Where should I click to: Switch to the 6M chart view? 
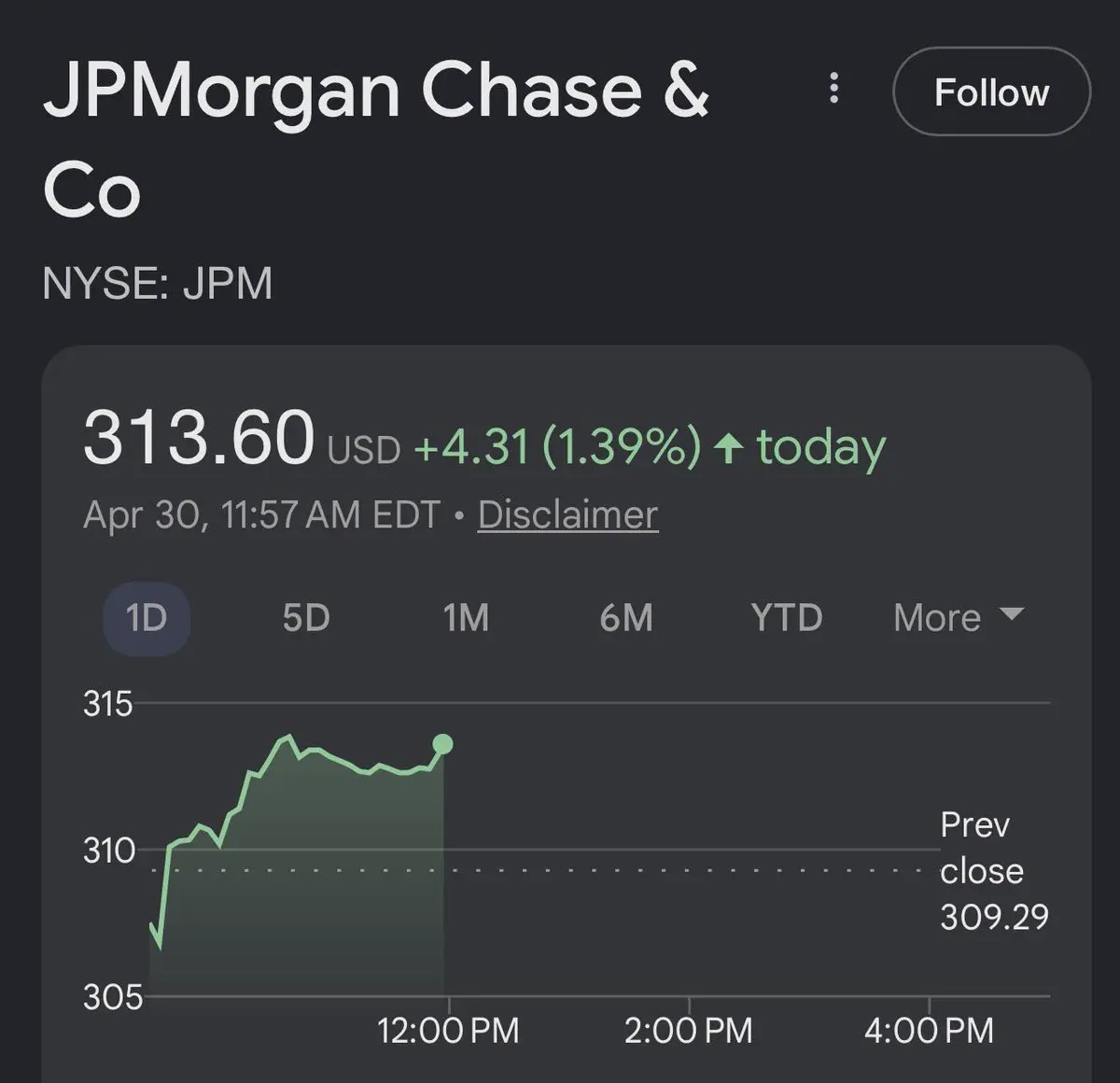(x=626, y=618)
